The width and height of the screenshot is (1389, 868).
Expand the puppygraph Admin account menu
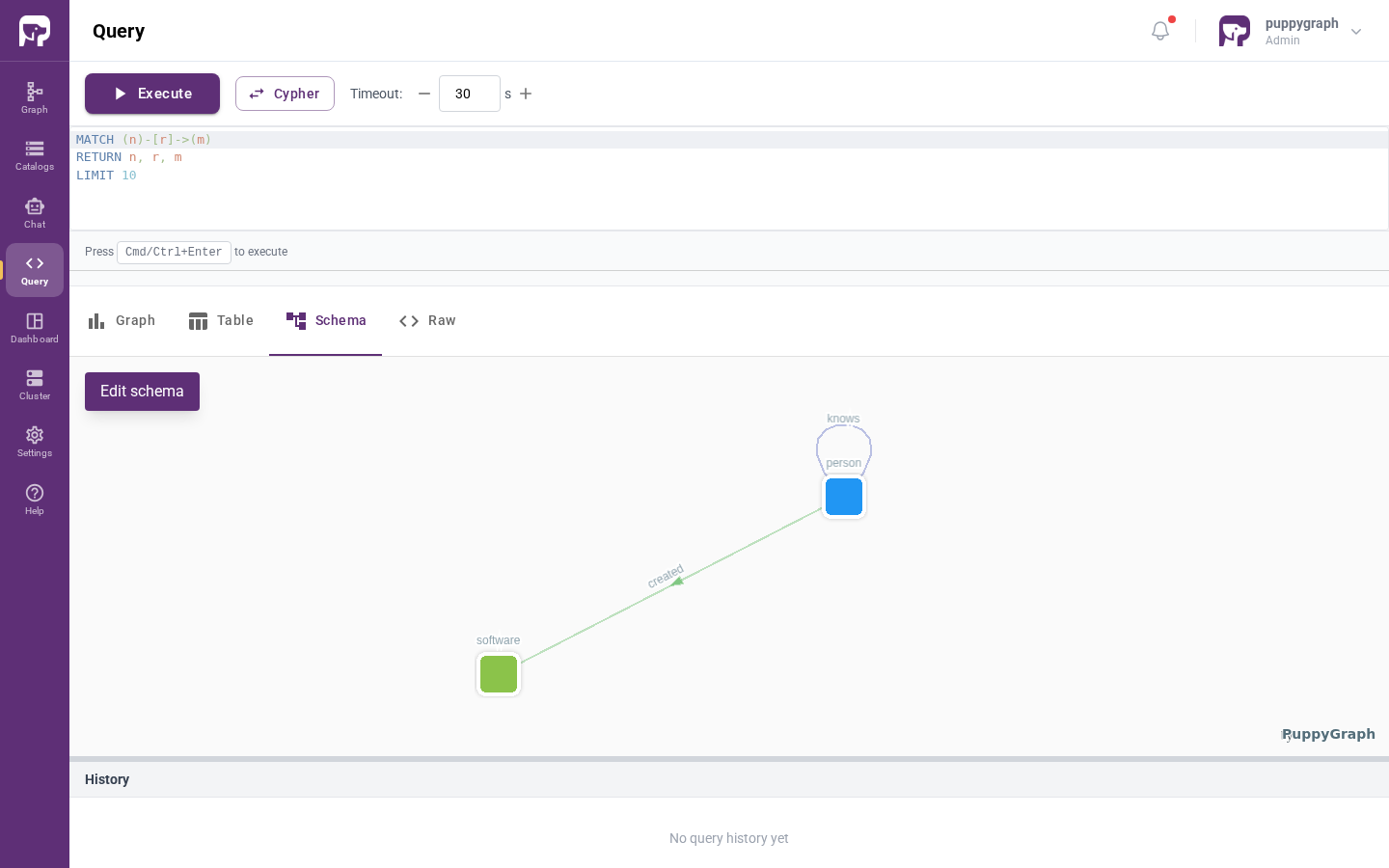tap(1356, 31)
